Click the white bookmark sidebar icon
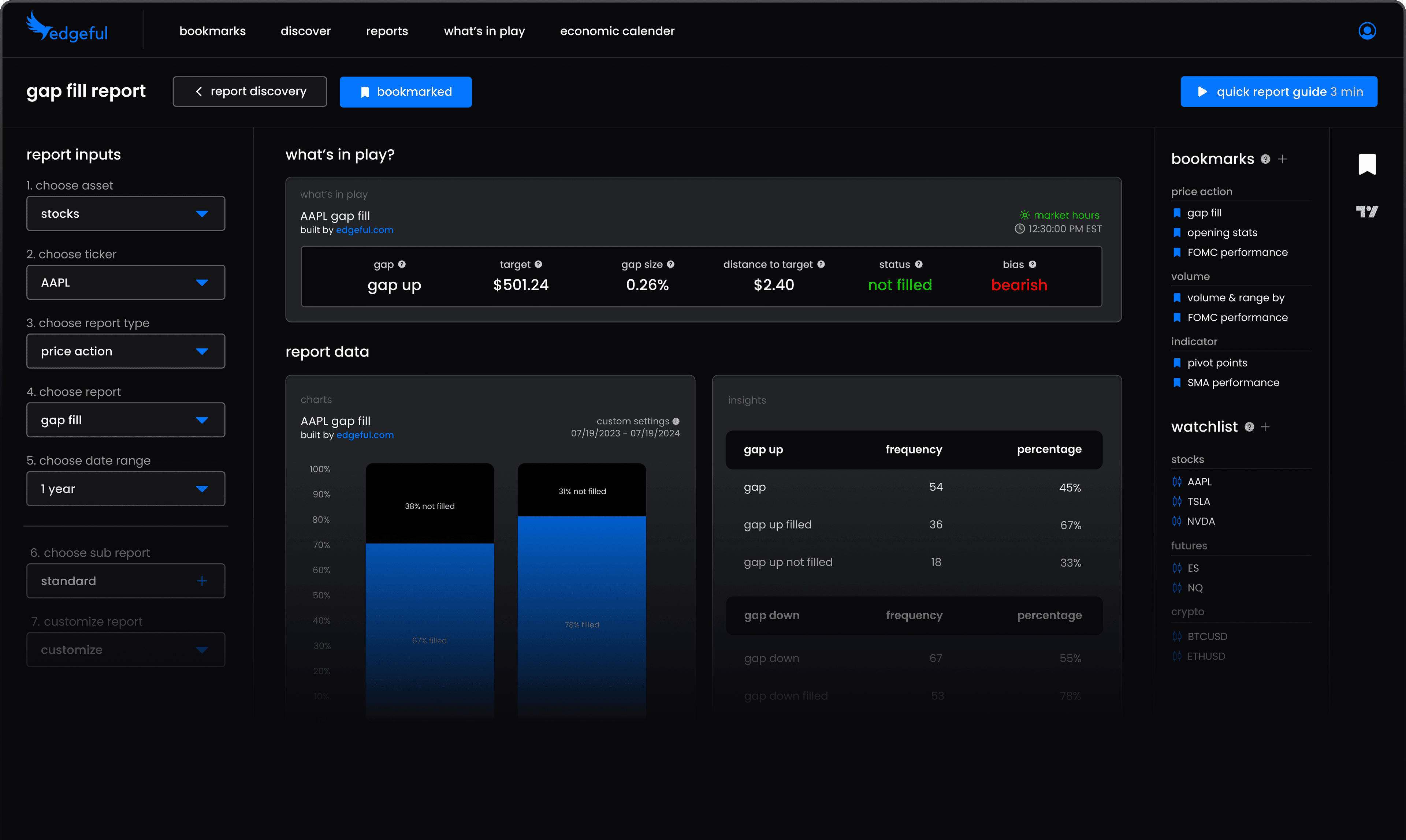 [1367, 164]
